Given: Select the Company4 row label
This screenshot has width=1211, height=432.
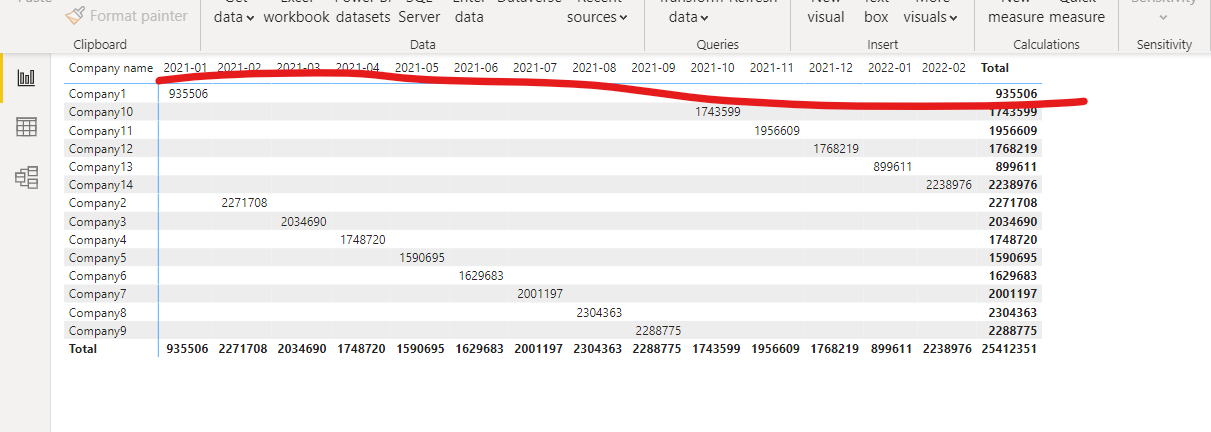Looking at the screenshot, I should pyautogui.click(x=97, y=239).
